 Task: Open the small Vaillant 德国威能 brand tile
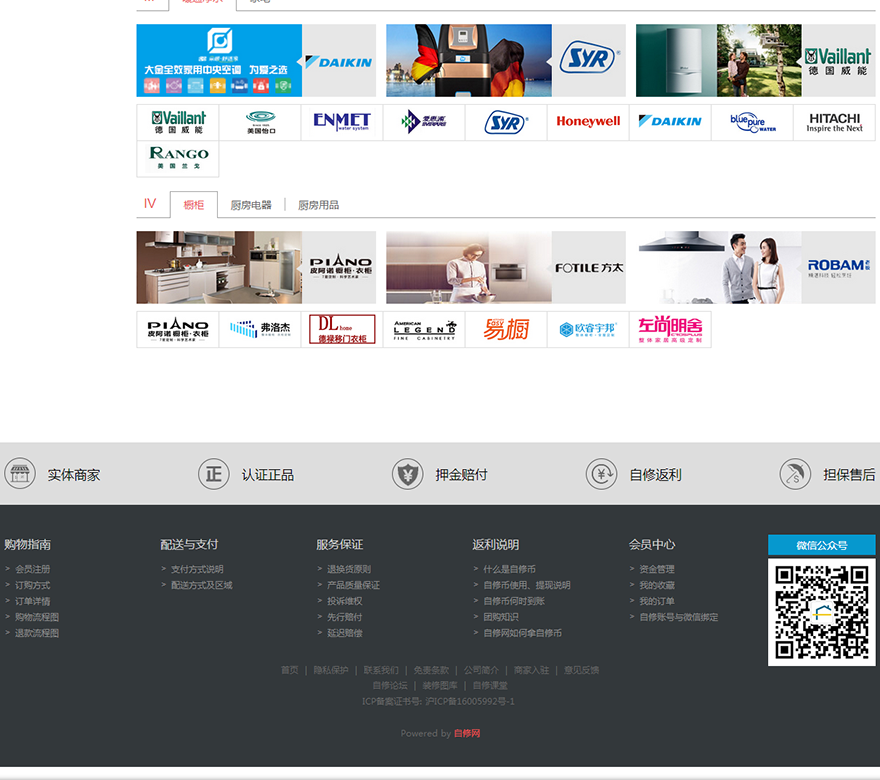[178, 122]
